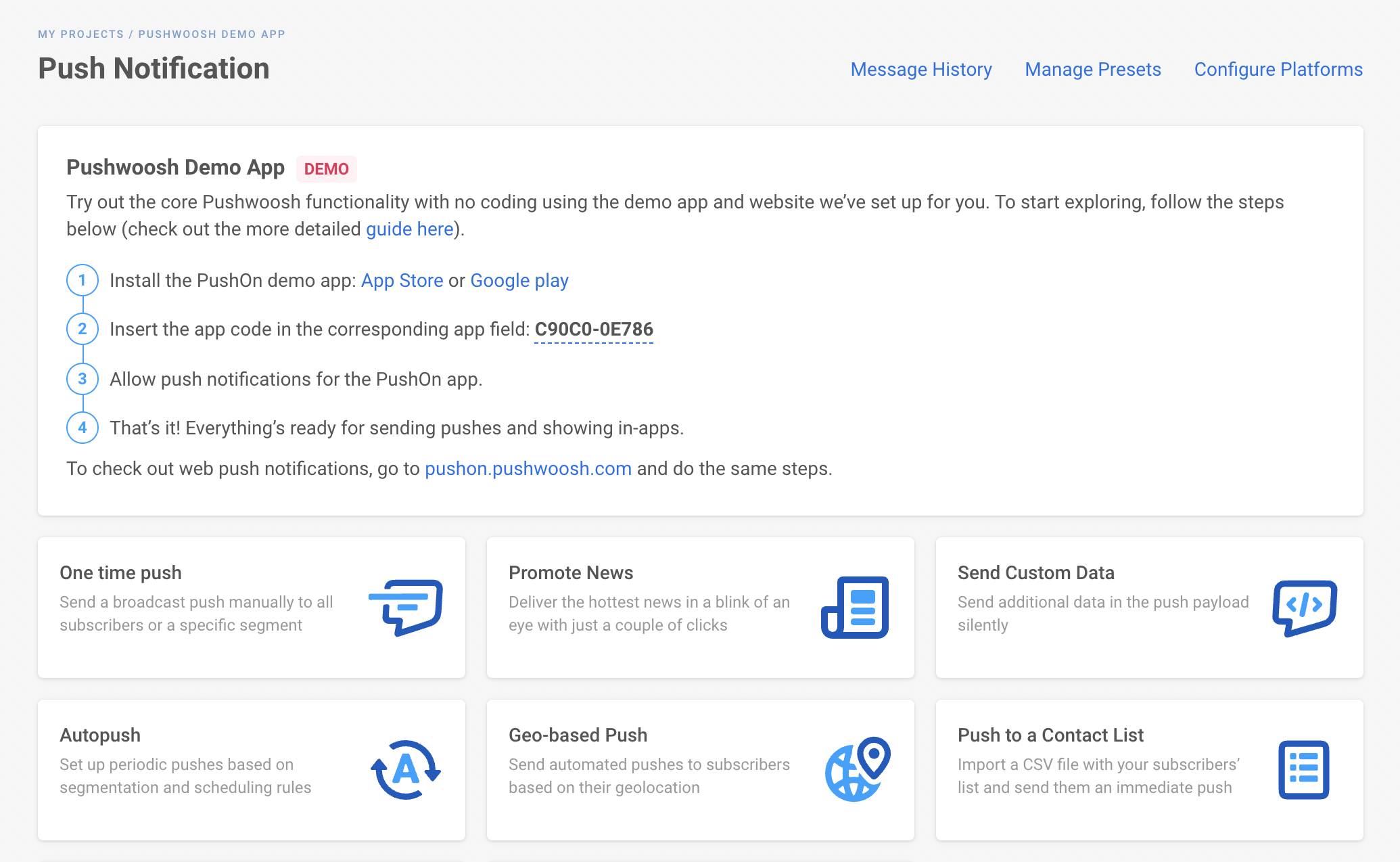Click 'Send automated pushes to subscribers' description

(x=649, y=776)
